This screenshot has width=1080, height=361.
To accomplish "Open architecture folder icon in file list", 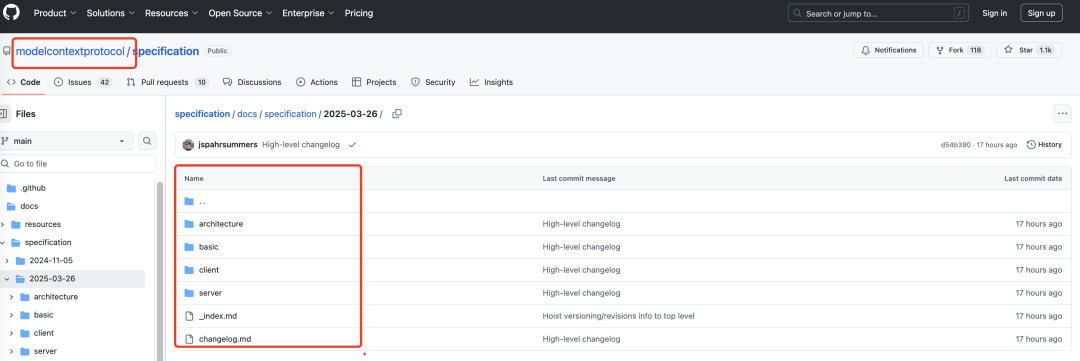I will 190,224.
